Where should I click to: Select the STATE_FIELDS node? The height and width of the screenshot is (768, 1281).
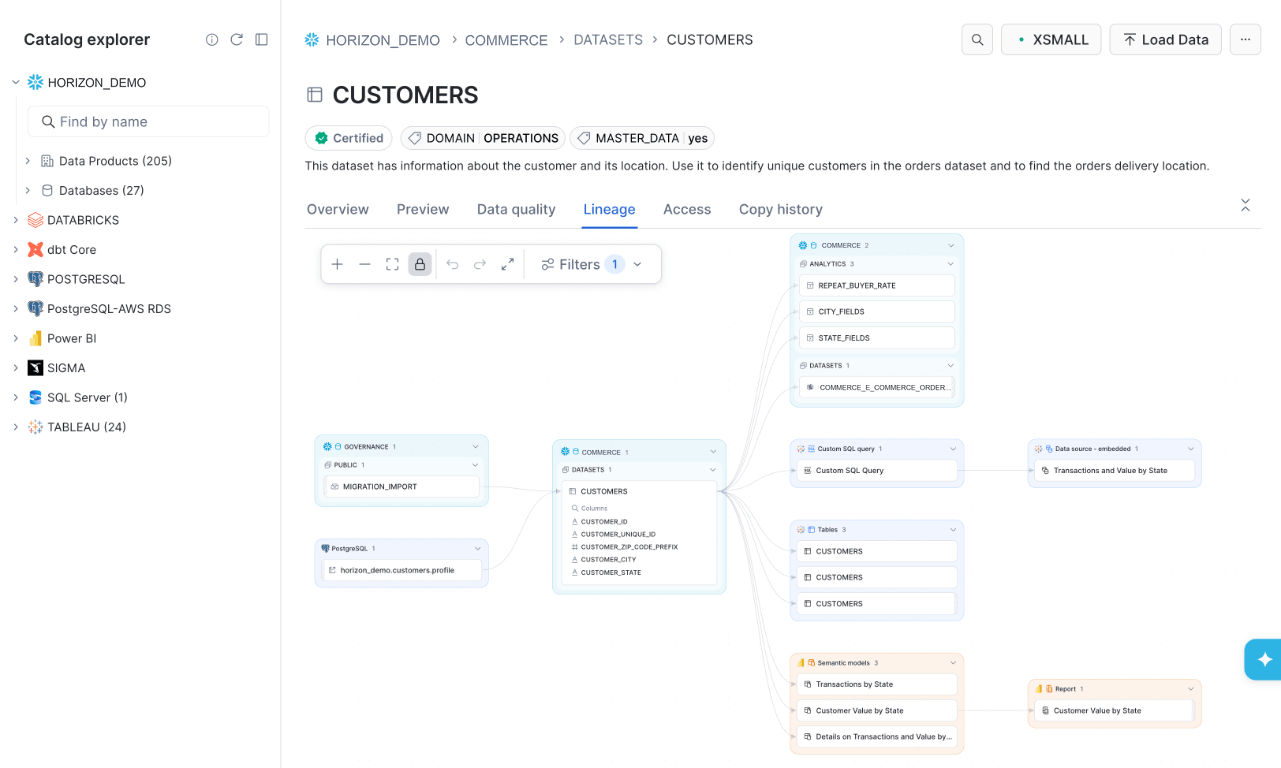click(x=878, y=338)
